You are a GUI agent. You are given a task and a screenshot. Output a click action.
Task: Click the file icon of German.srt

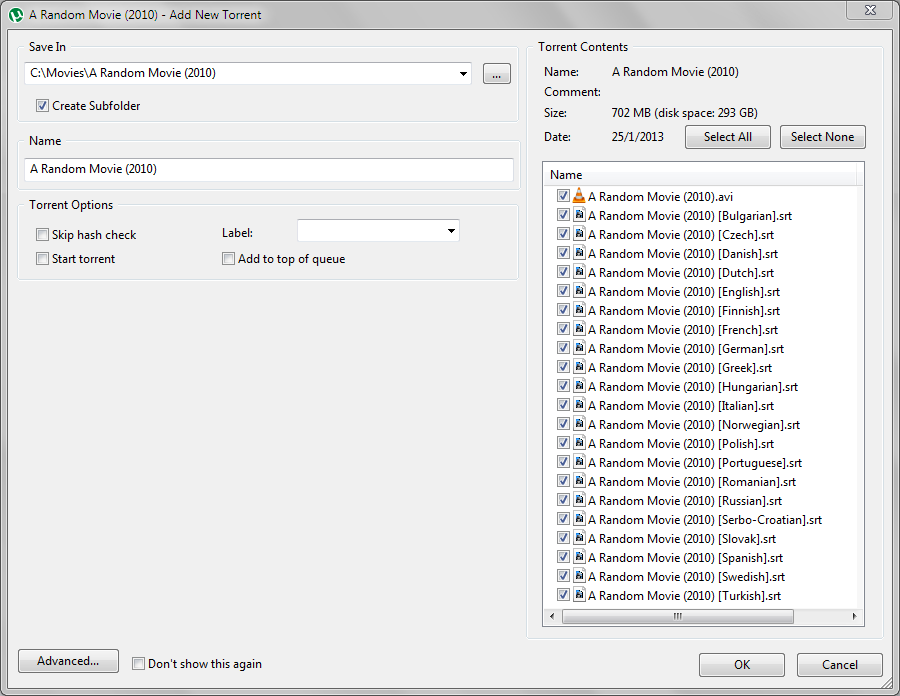pyautogui.click(x=579, y=349)
